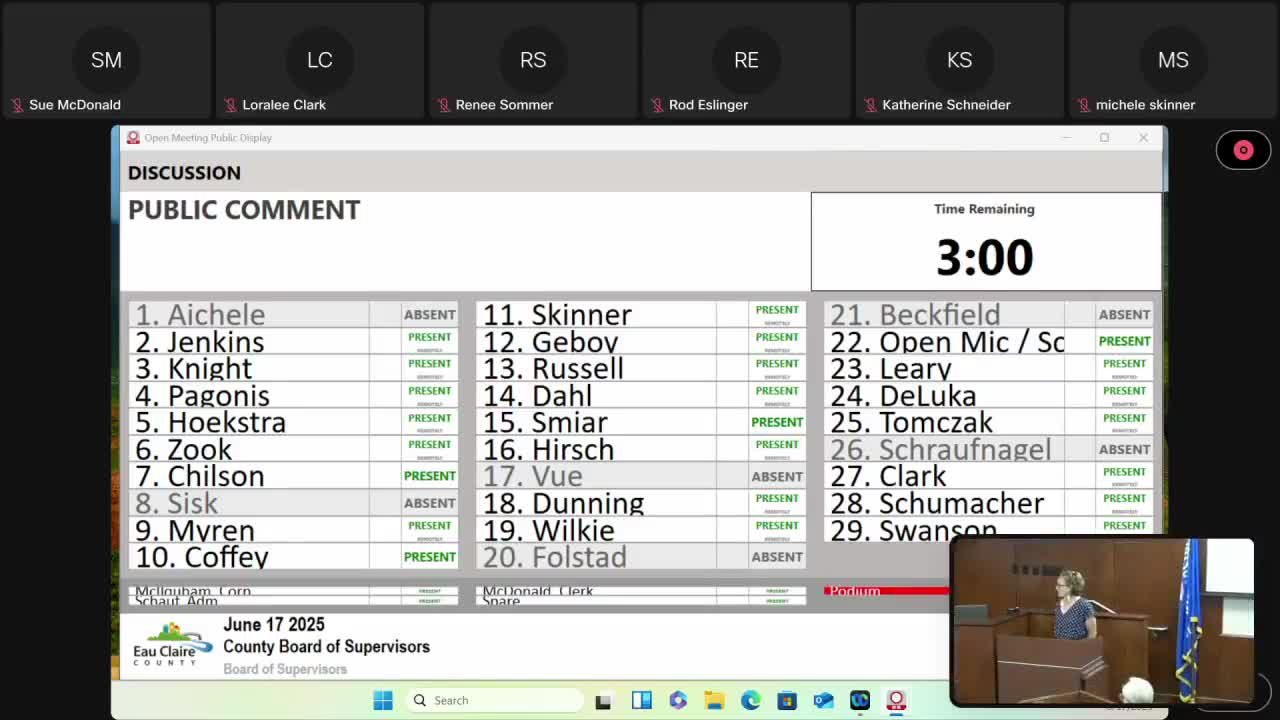Select the KS participant avatar
Viewport: 1280px width, 720px height.
959,60
